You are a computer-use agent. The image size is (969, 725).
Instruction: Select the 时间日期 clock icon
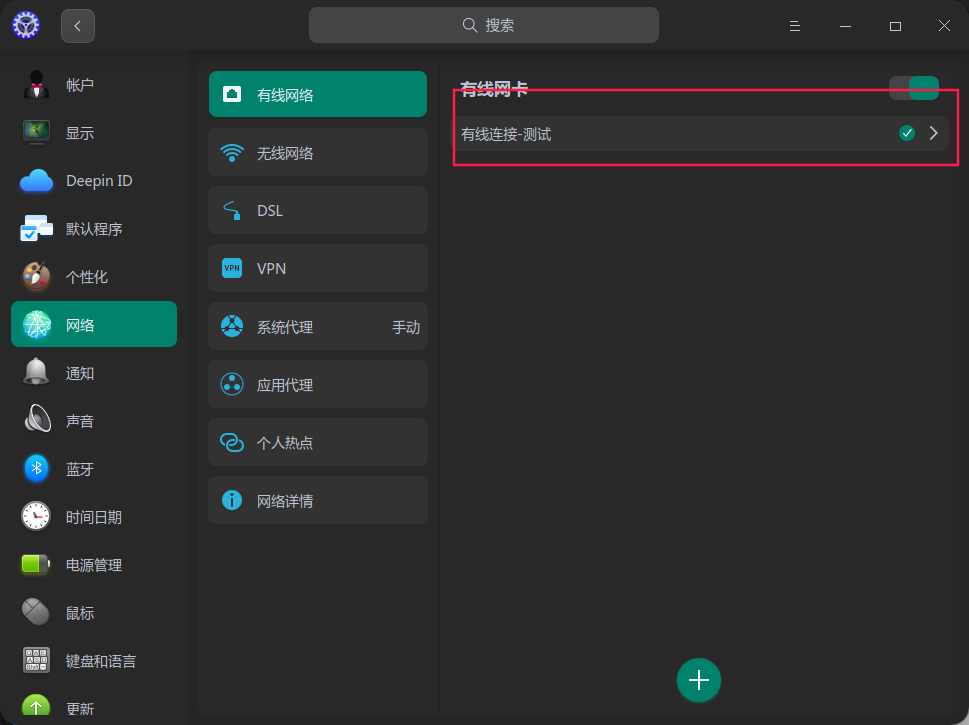36,516
